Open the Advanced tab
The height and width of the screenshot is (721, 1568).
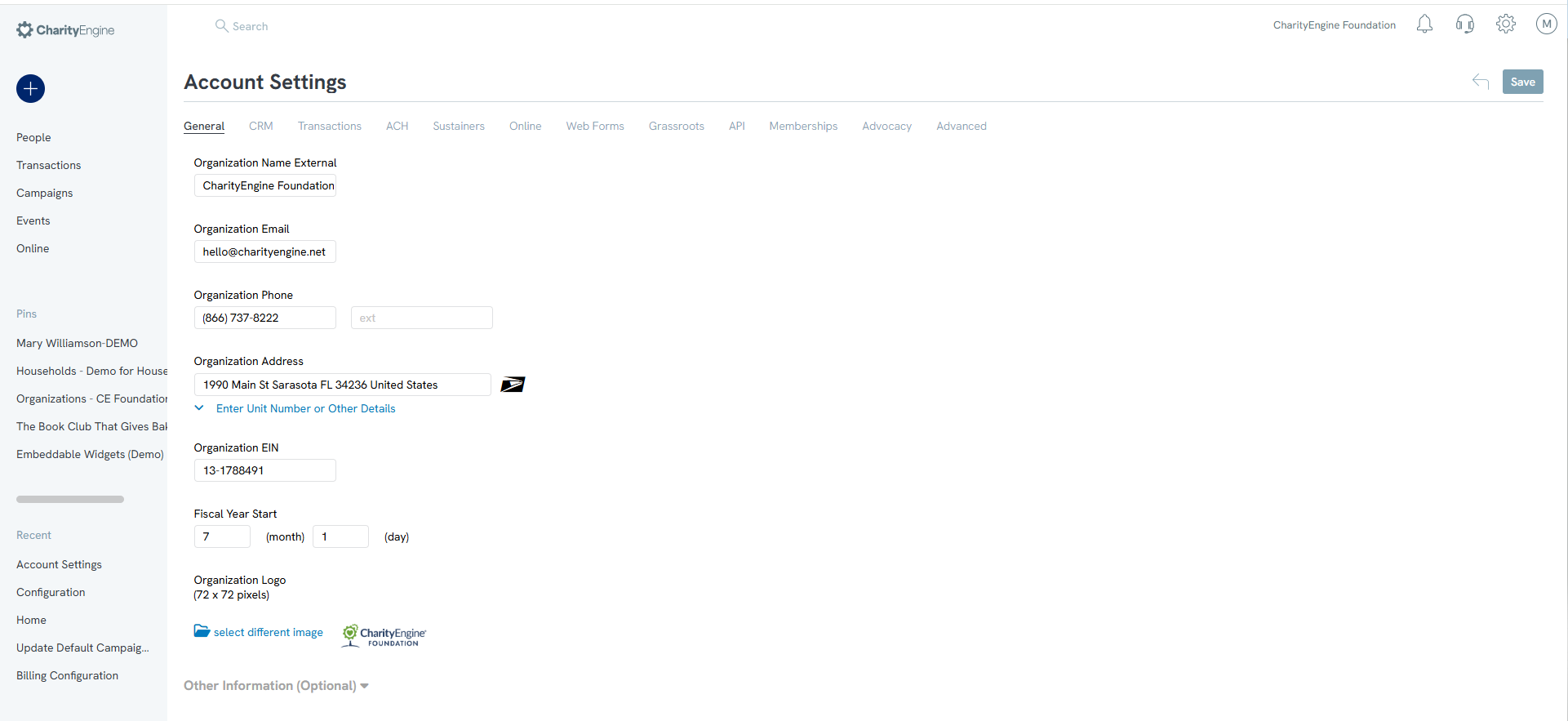coord(962,126)
